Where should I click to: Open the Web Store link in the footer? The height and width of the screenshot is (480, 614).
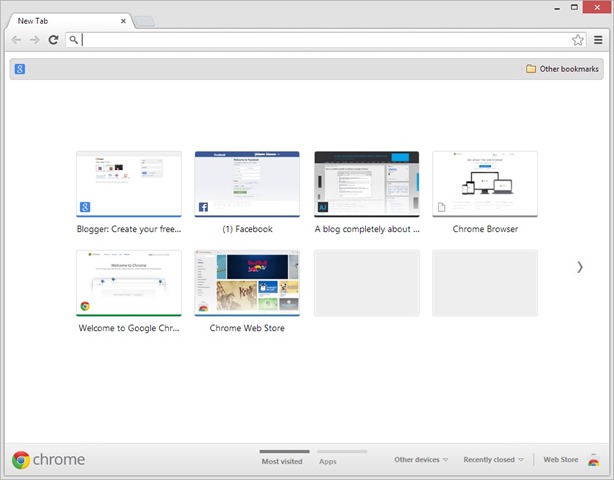560,460
